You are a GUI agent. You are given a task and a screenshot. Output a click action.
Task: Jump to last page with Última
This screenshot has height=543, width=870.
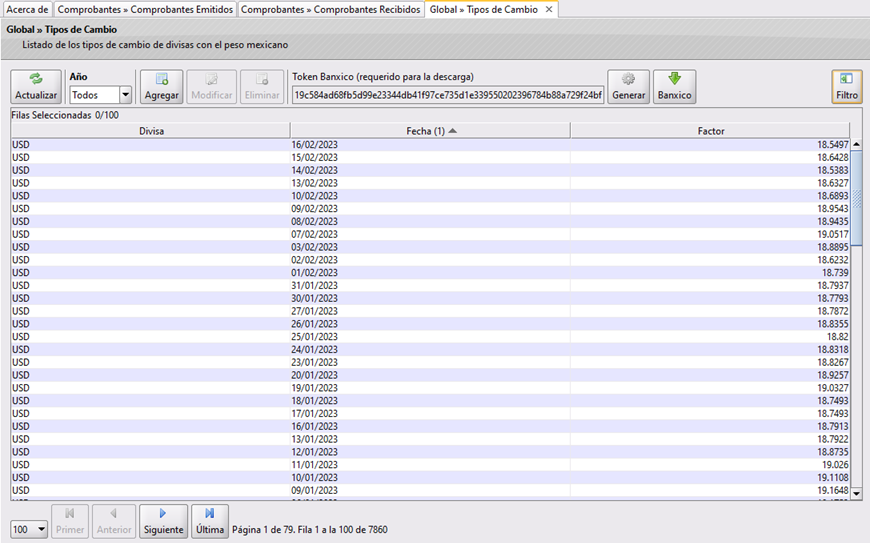(x=210, y=521)
